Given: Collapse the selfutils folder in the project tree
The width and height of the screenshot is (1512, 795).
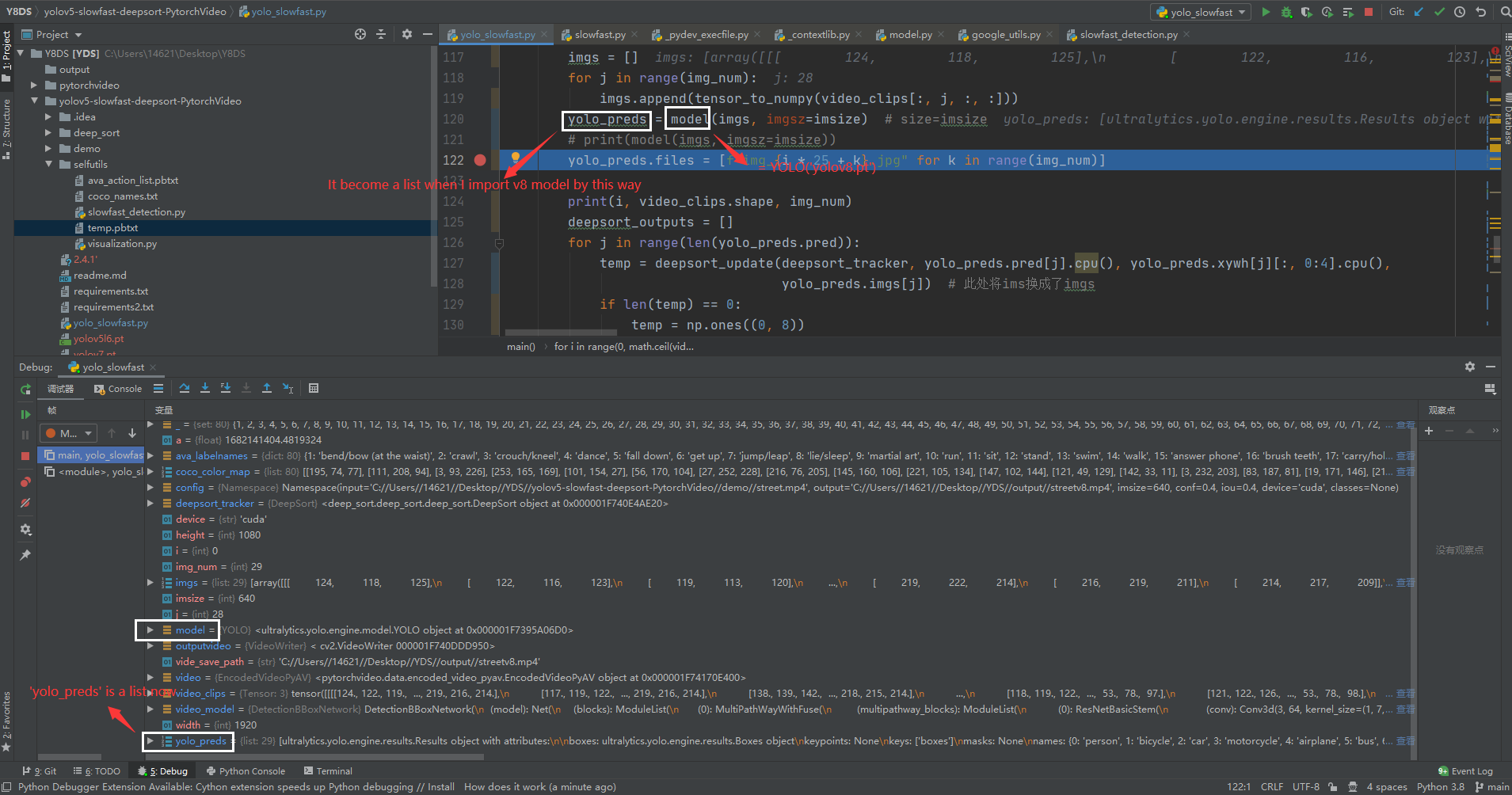Looking at the screenshot, I should click(49, 164).
